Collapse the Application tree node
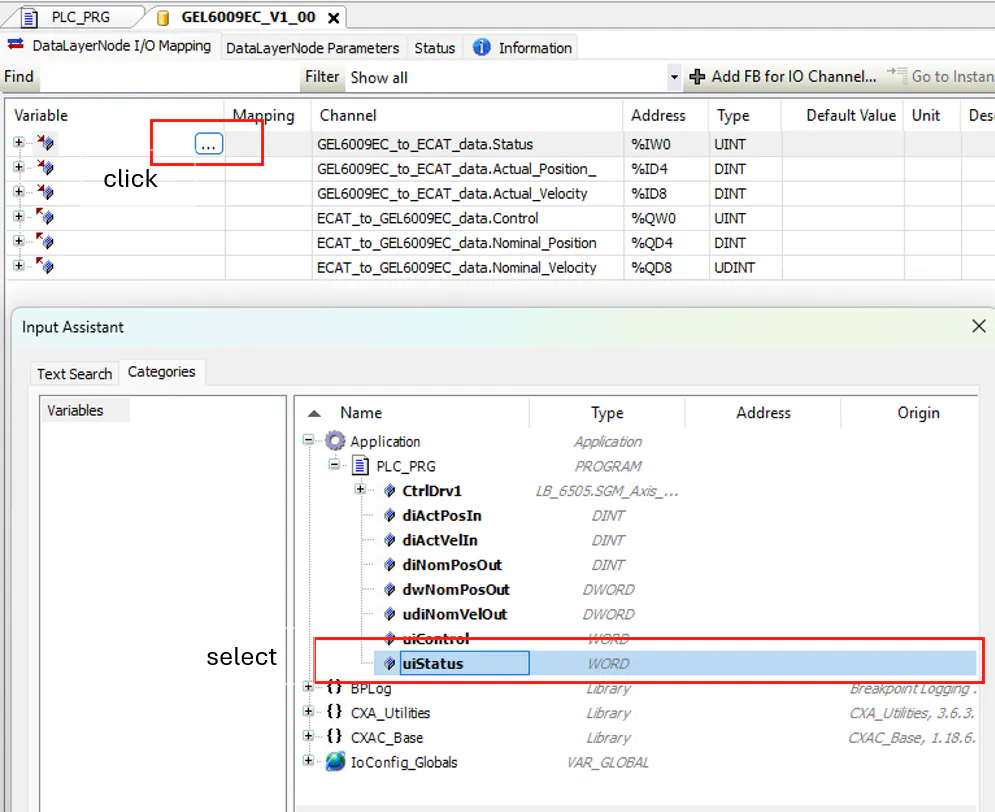 click(x=309, y=441)
